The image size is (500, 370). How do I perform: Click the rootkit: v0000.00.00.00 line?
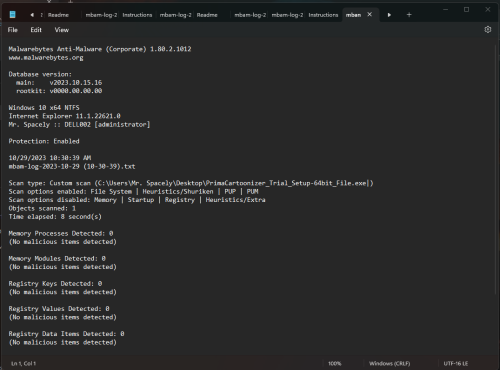(x=59, y=91)
